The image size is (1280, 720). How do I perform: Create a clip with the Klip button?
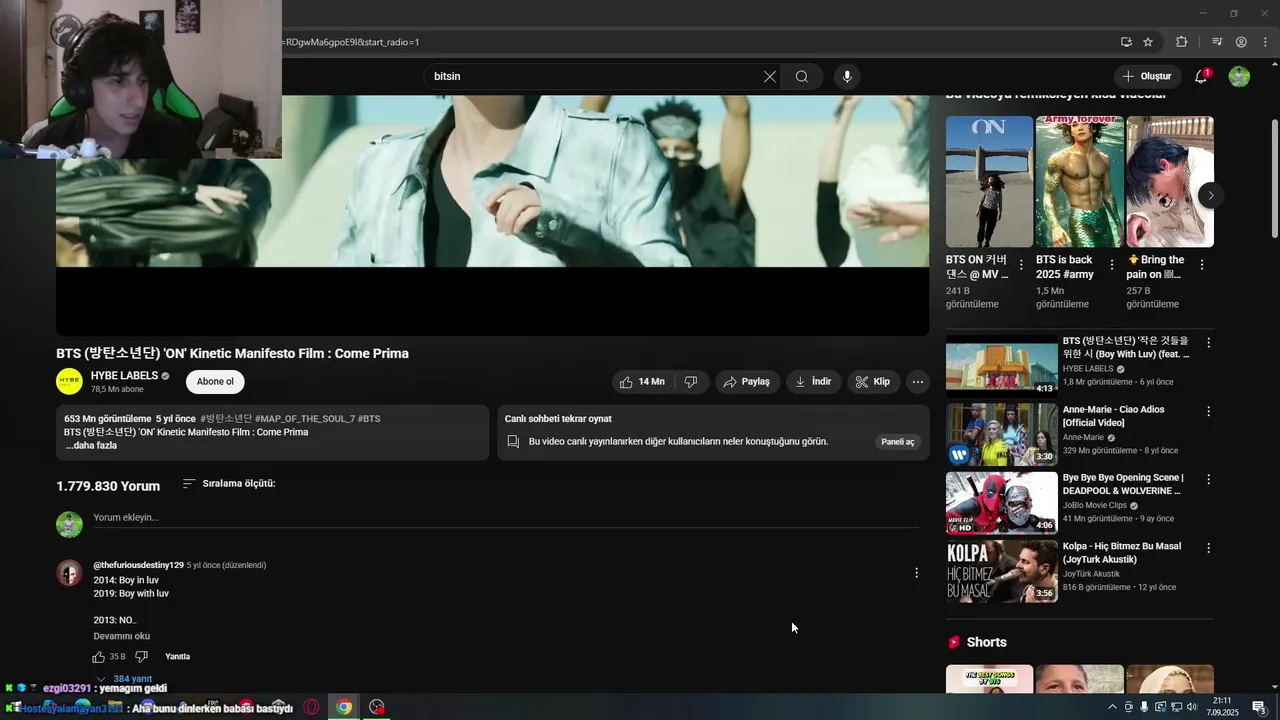click(873, 382)
